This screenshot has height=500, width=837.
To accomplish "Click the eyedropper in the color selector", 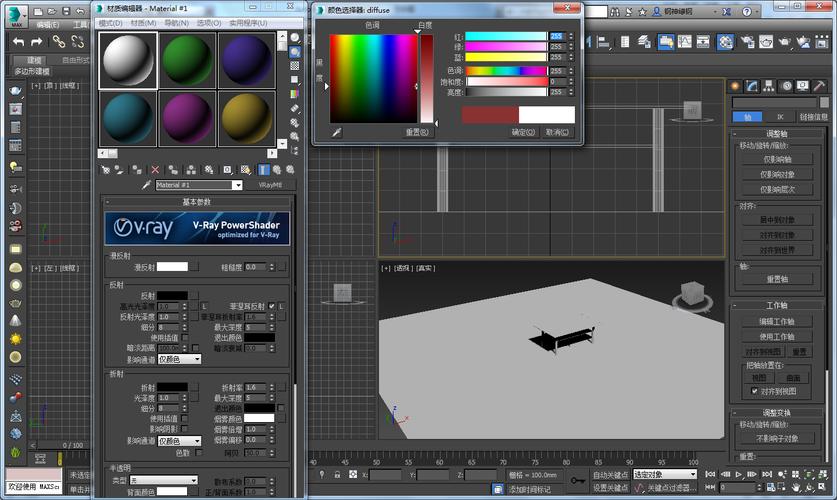I will click(x=337, y=131).
